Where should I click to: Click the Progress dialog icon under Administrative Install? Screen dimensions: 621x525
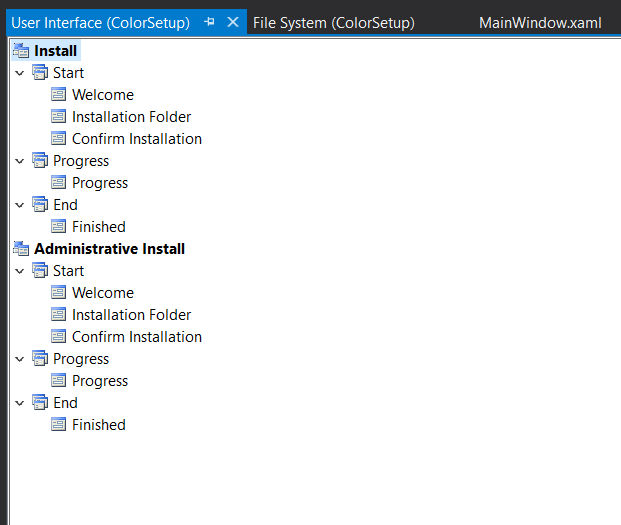point(59,380)
